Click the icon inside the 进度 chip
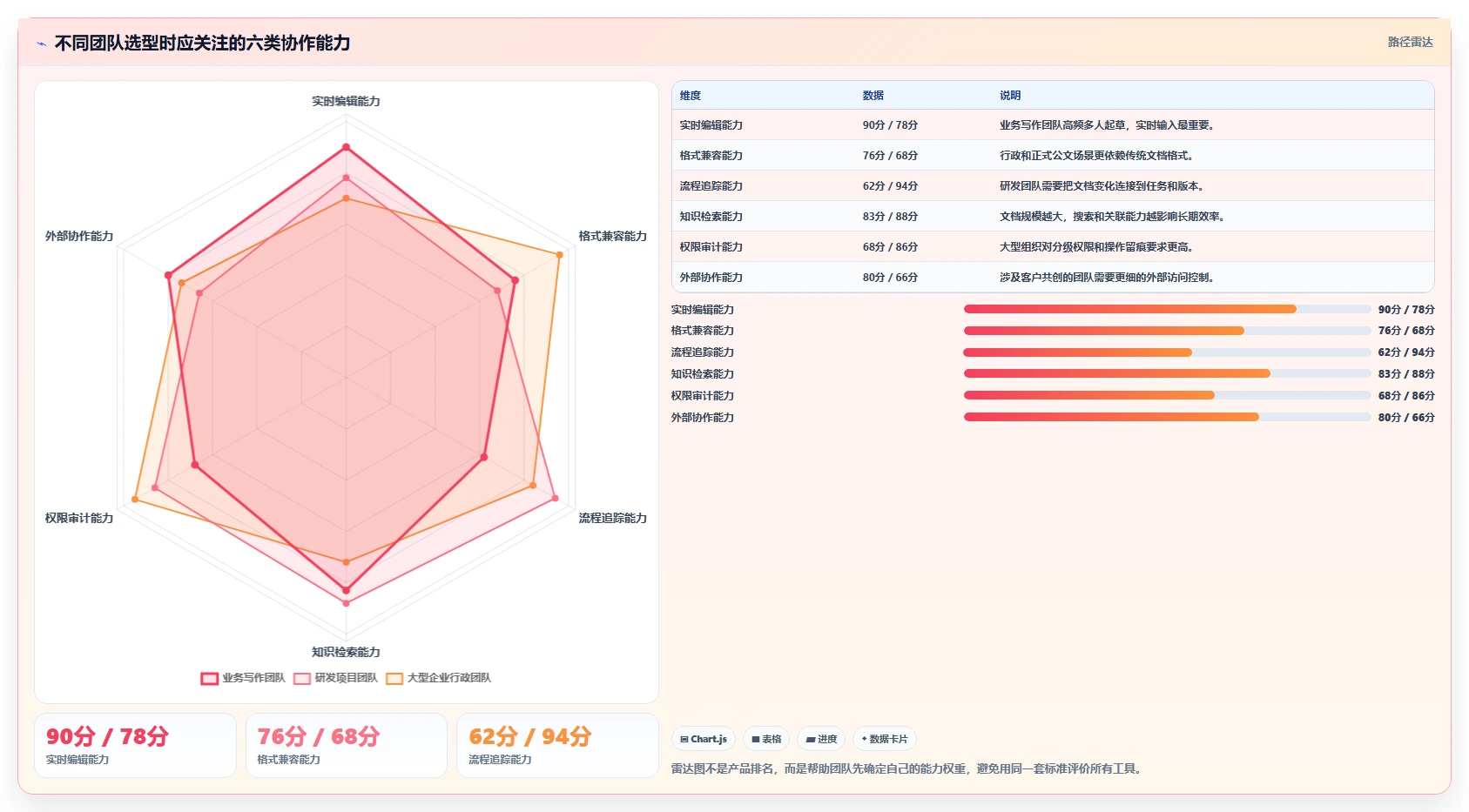Screen dimensions: 1469x812 pyautogui.click(x=811, y=739)
